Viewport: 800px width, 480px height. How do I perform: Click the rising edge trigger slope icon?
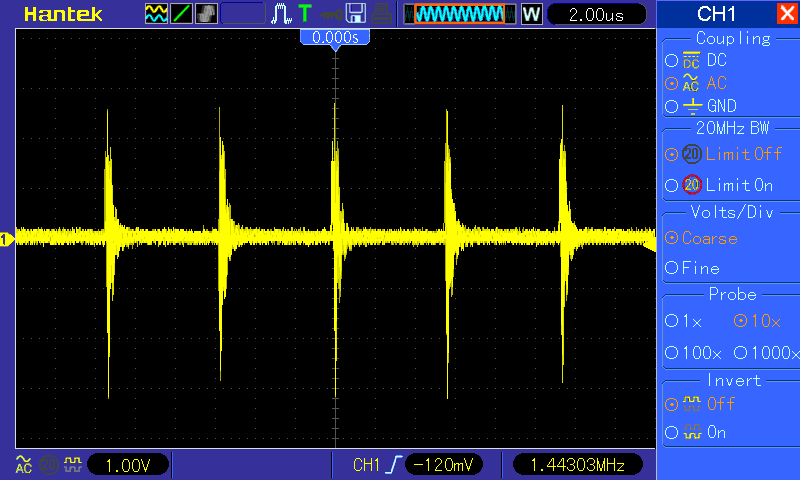tap(393, 465)
